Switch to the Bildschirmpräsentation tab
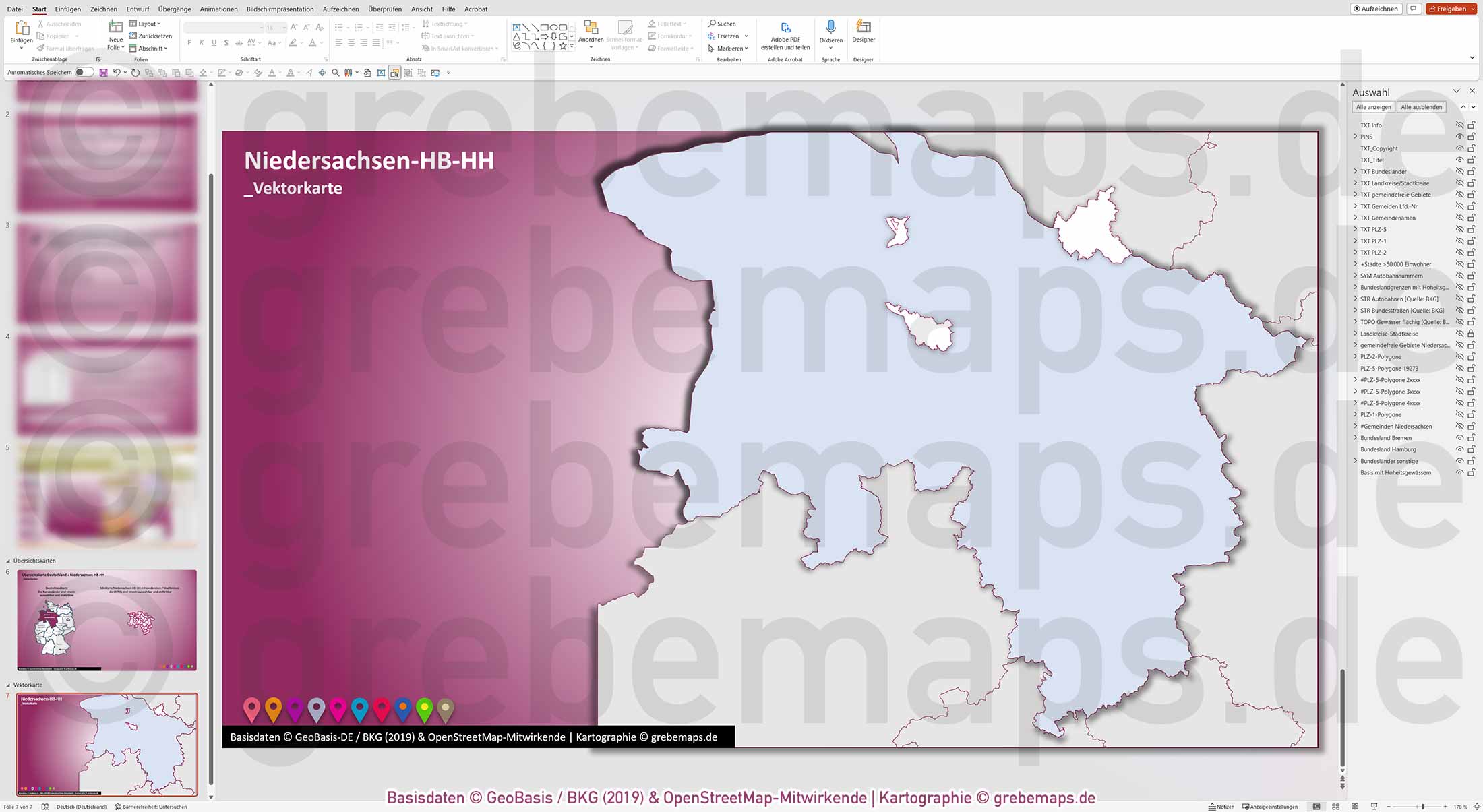Viewport: 1483px width, 812px height. tap(280, 9)
